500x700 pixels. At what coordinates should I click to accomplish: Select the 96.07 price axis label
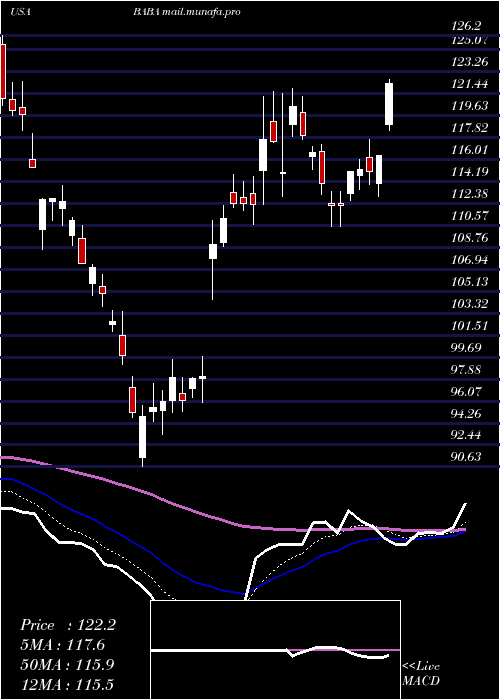[x=467, y=392]
